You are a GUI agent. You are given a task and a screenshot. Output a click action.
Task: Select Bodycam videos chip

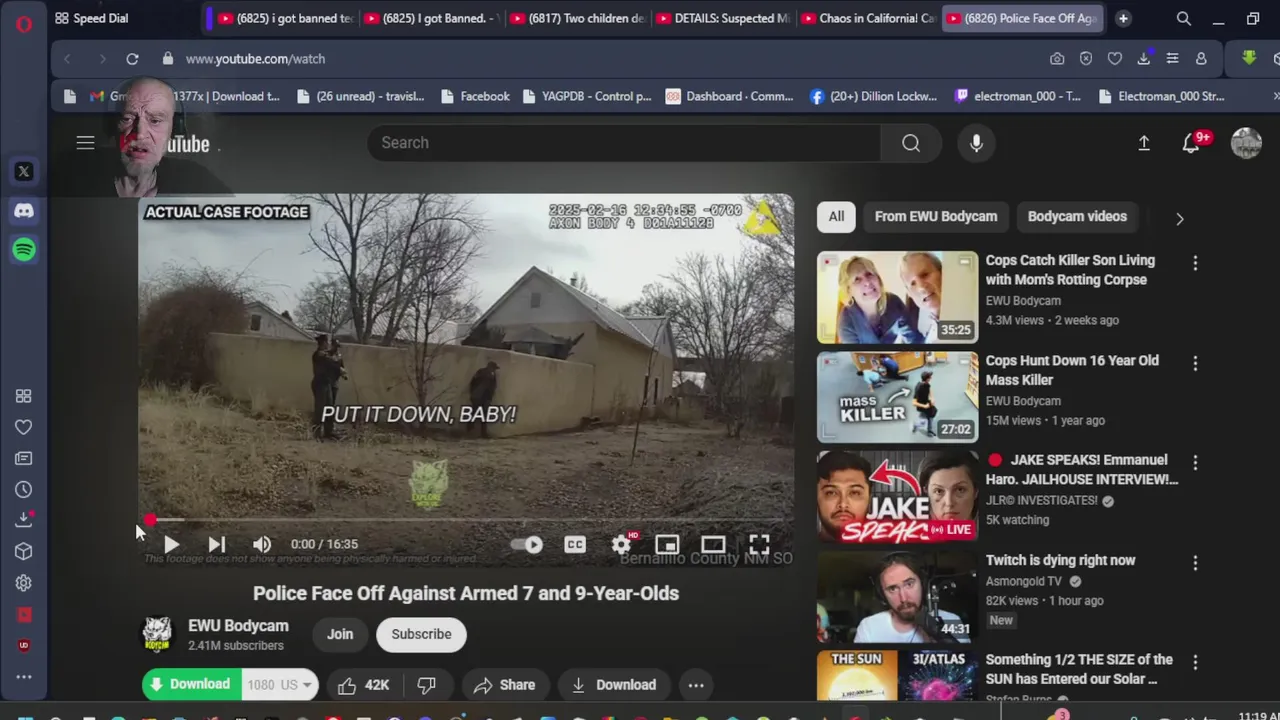pyautogui.click(x=1077, y=216)
